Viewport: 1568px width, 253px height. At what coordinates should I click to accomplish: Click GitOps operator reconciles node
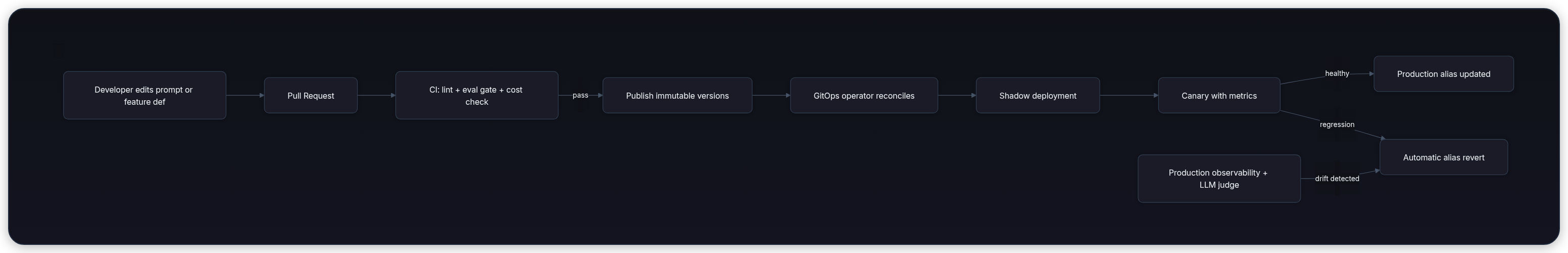tap(864, 95)
